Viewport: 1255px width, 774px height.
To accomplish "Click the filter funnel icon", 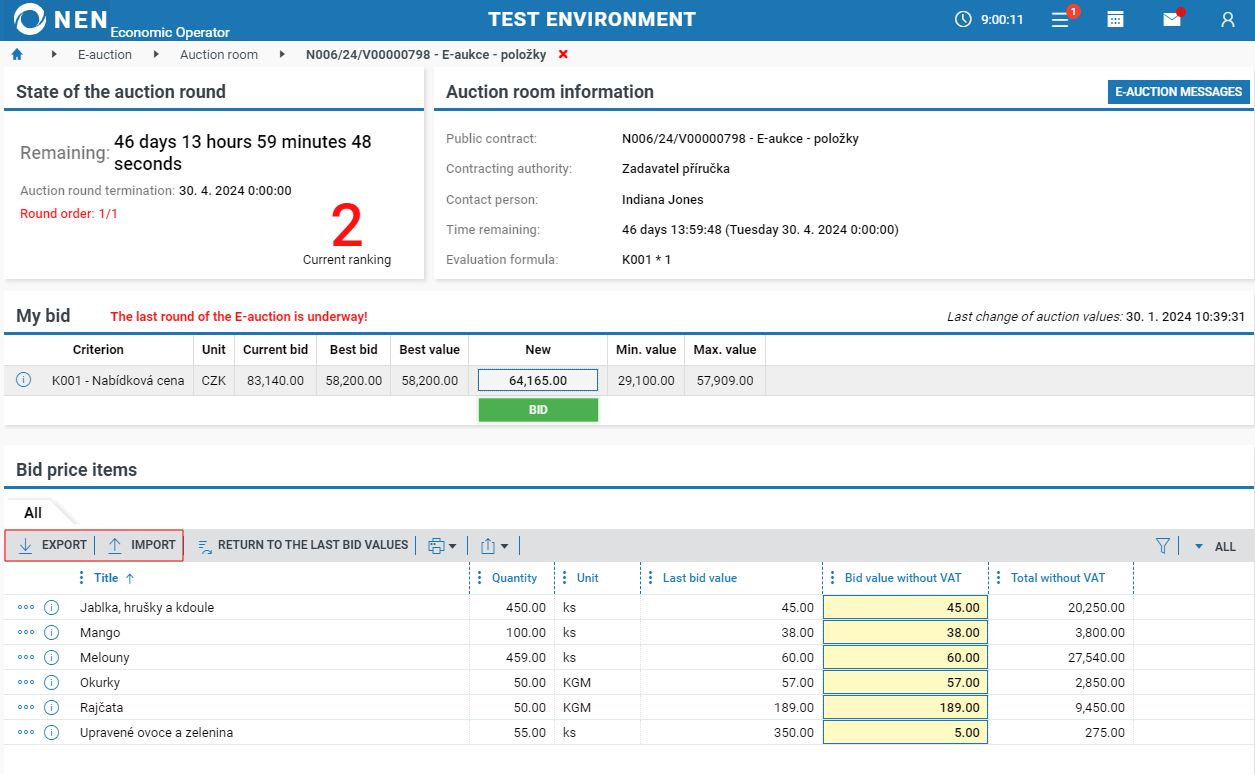I will [1162, 546].
